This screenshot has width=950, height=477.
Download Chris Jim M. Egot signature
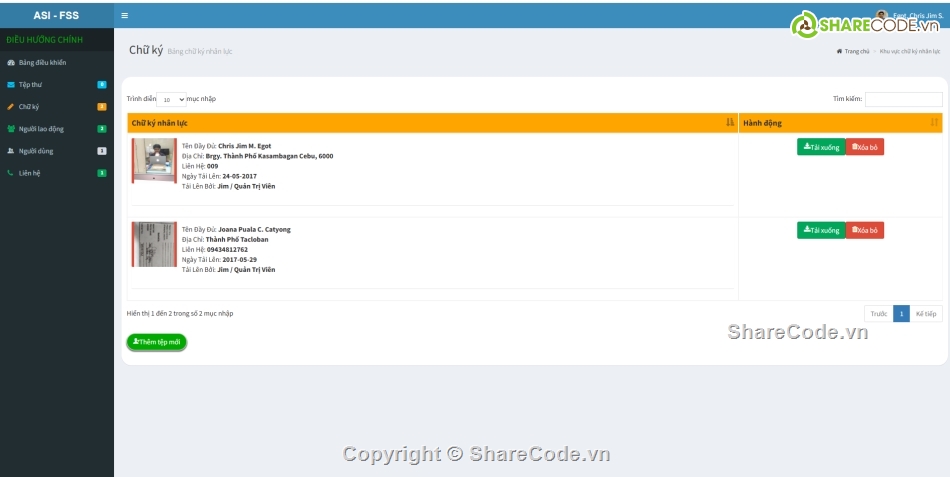point(821,147)
